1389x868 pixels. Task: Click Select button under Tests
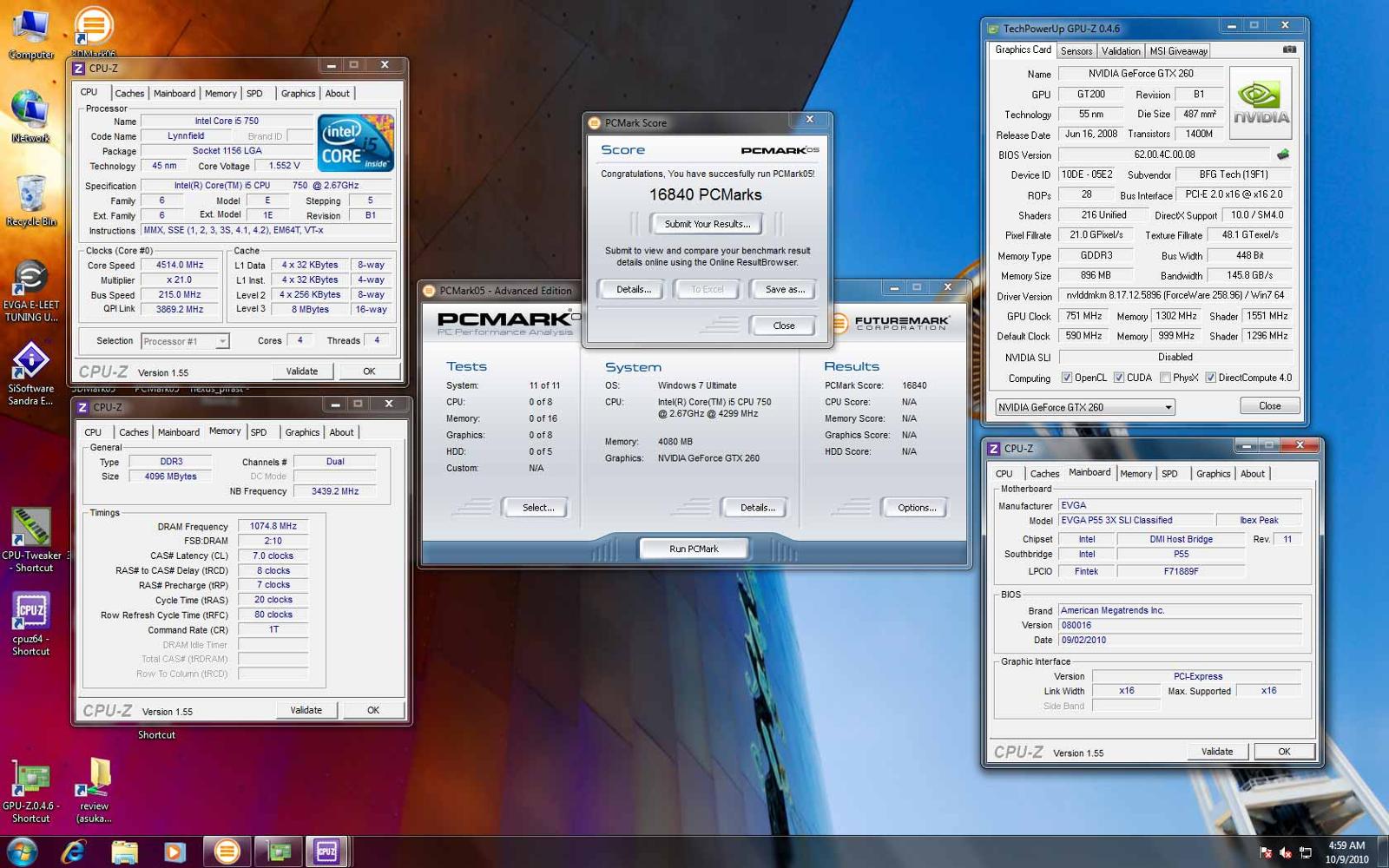pyautogui.click(x=537, y=508)
